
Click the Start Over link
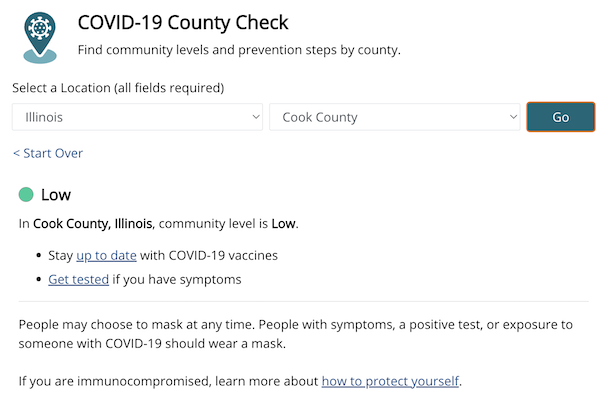[x=48, y=153]
